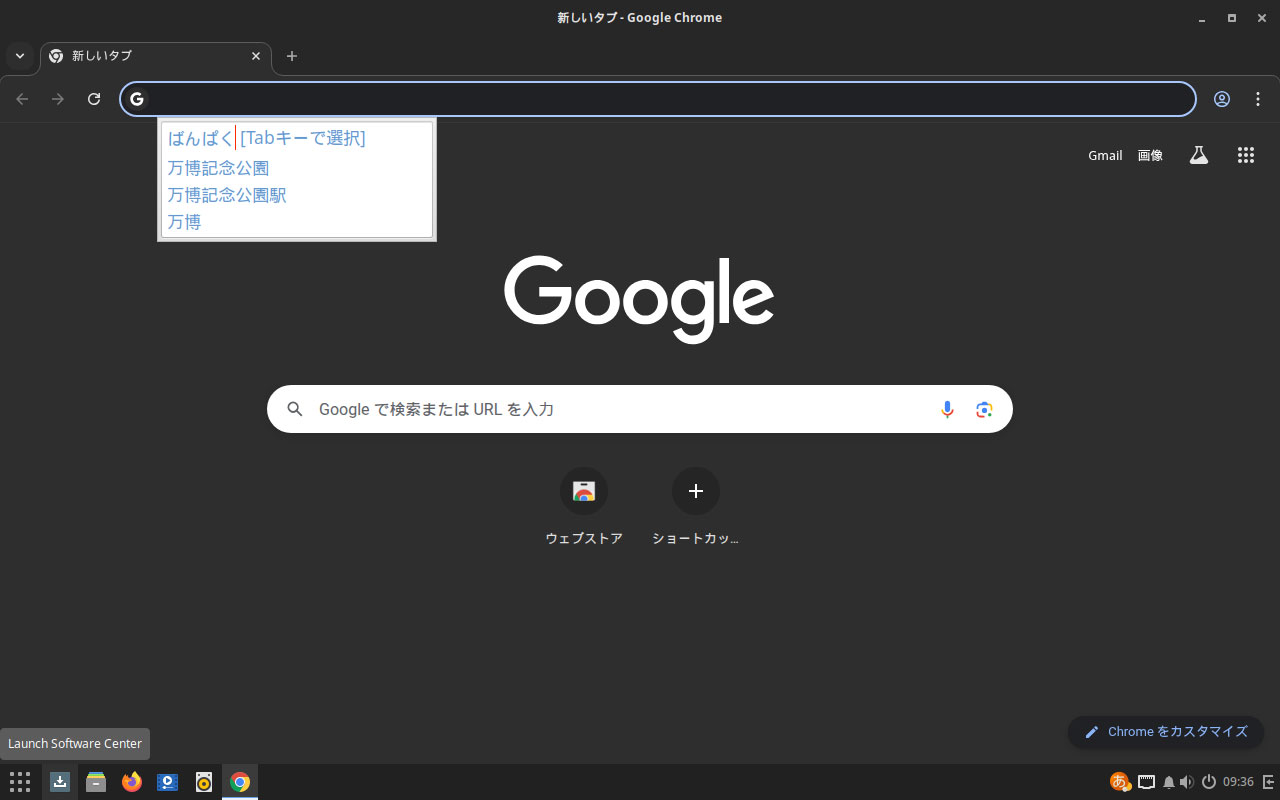Open the Google apps grid

pyautogui.click(x=1245, y=155)
